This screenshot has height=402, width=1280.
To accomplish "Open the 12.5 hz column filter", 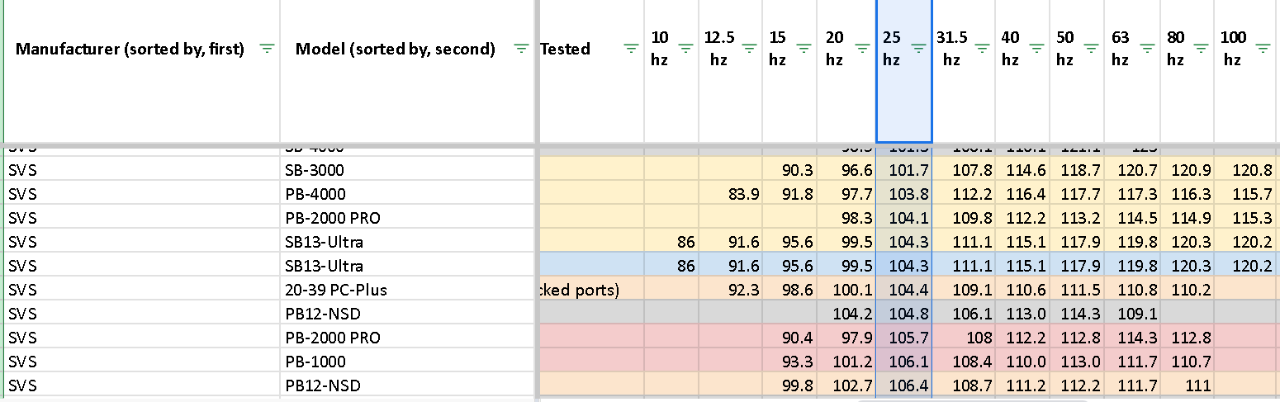I will [749, 48].
